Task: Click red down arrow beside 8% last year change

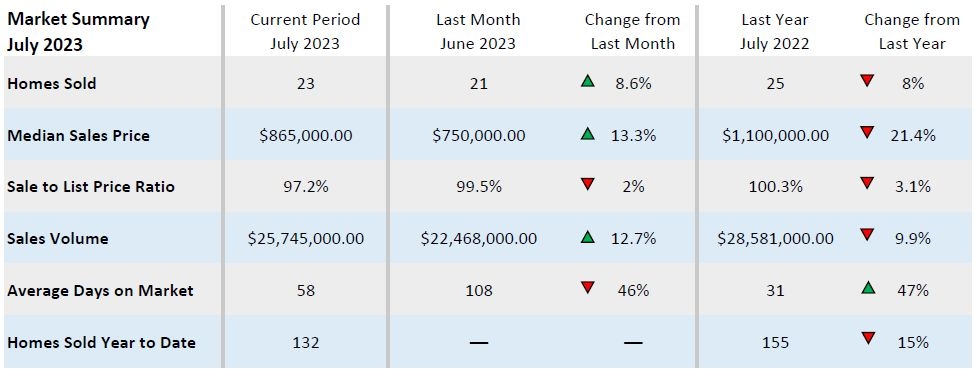Action: 867,81
